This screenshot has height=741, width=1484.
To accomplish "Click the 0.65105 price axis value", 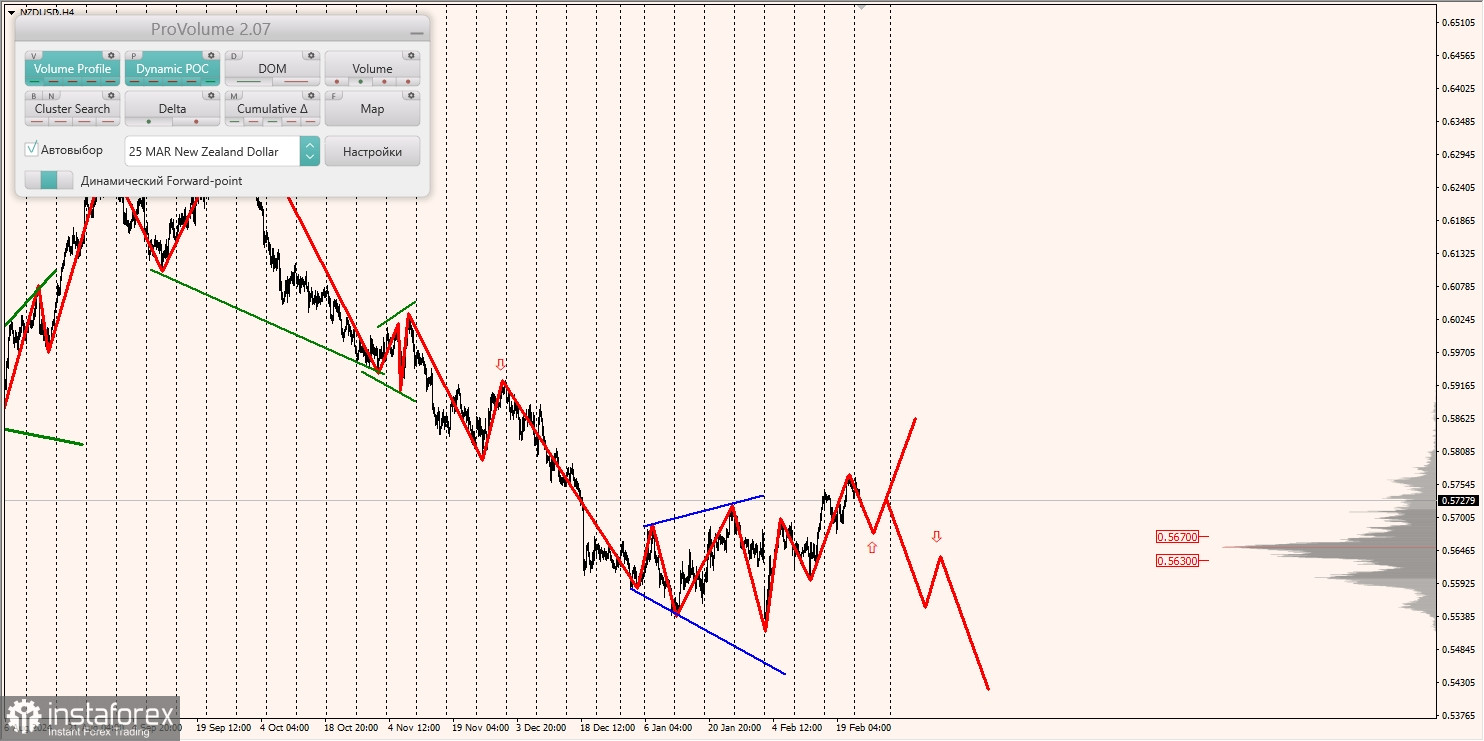I will [x=1460, y=22].
